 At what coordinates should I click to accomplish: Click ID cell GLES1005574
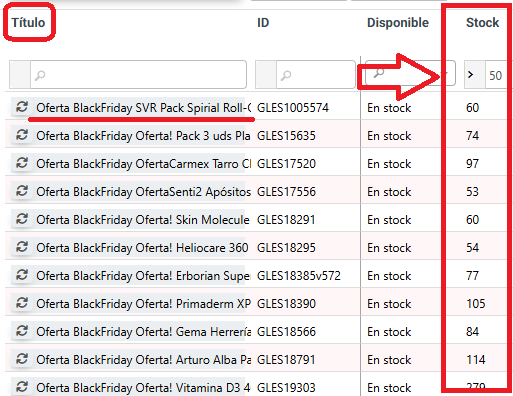293,108
